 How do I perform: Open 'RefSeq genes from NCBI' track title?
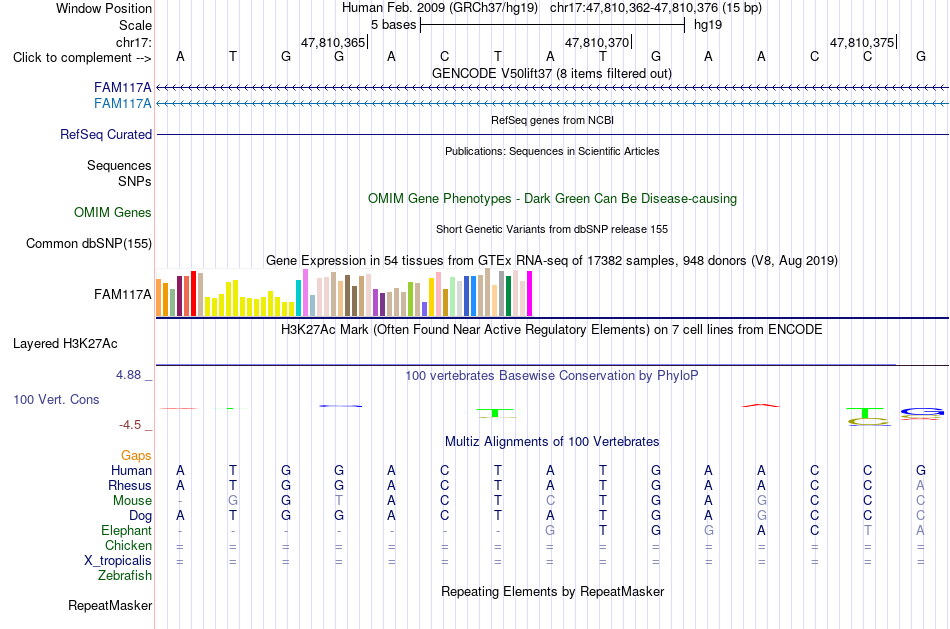552,120
